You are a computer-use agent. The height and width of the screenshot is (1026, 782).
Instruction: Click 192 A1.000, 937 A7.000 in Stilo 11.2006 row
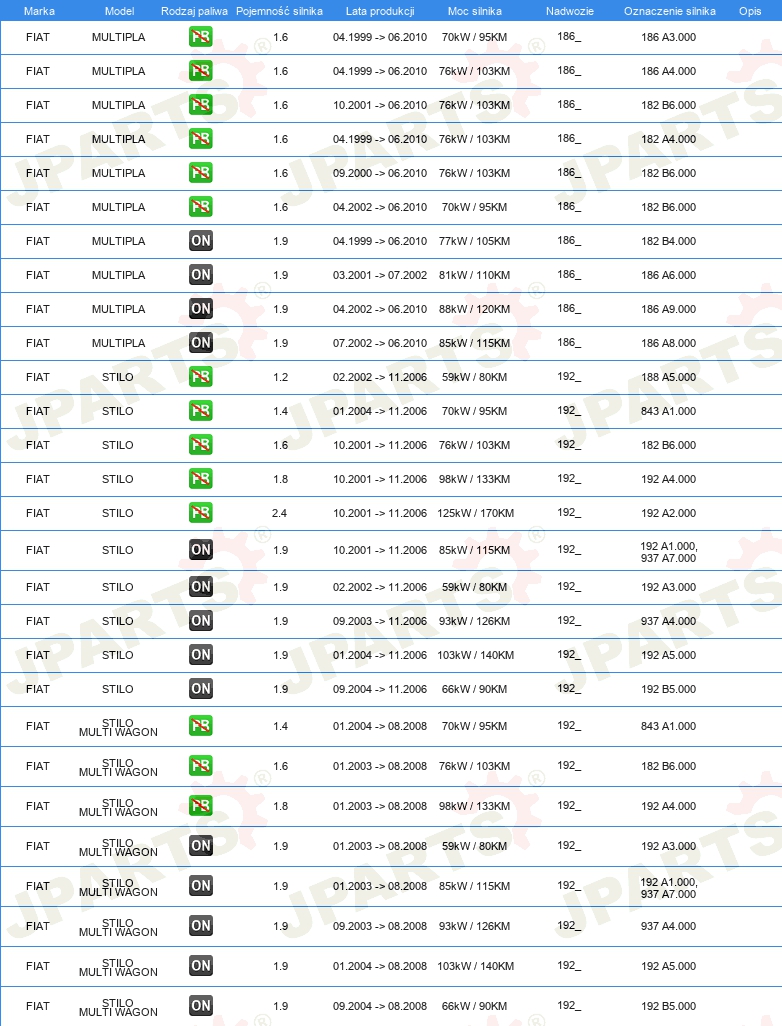(x=668, y=552)
